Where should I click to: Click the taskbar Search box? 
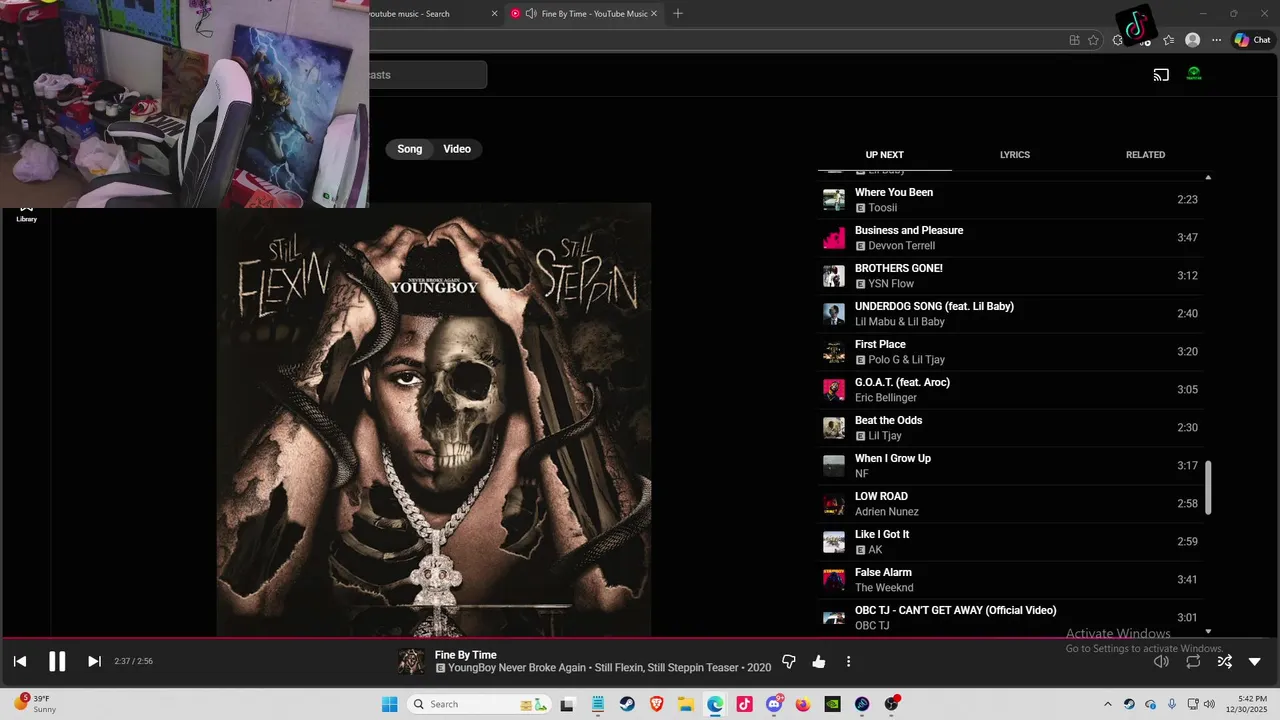point(480,704)
